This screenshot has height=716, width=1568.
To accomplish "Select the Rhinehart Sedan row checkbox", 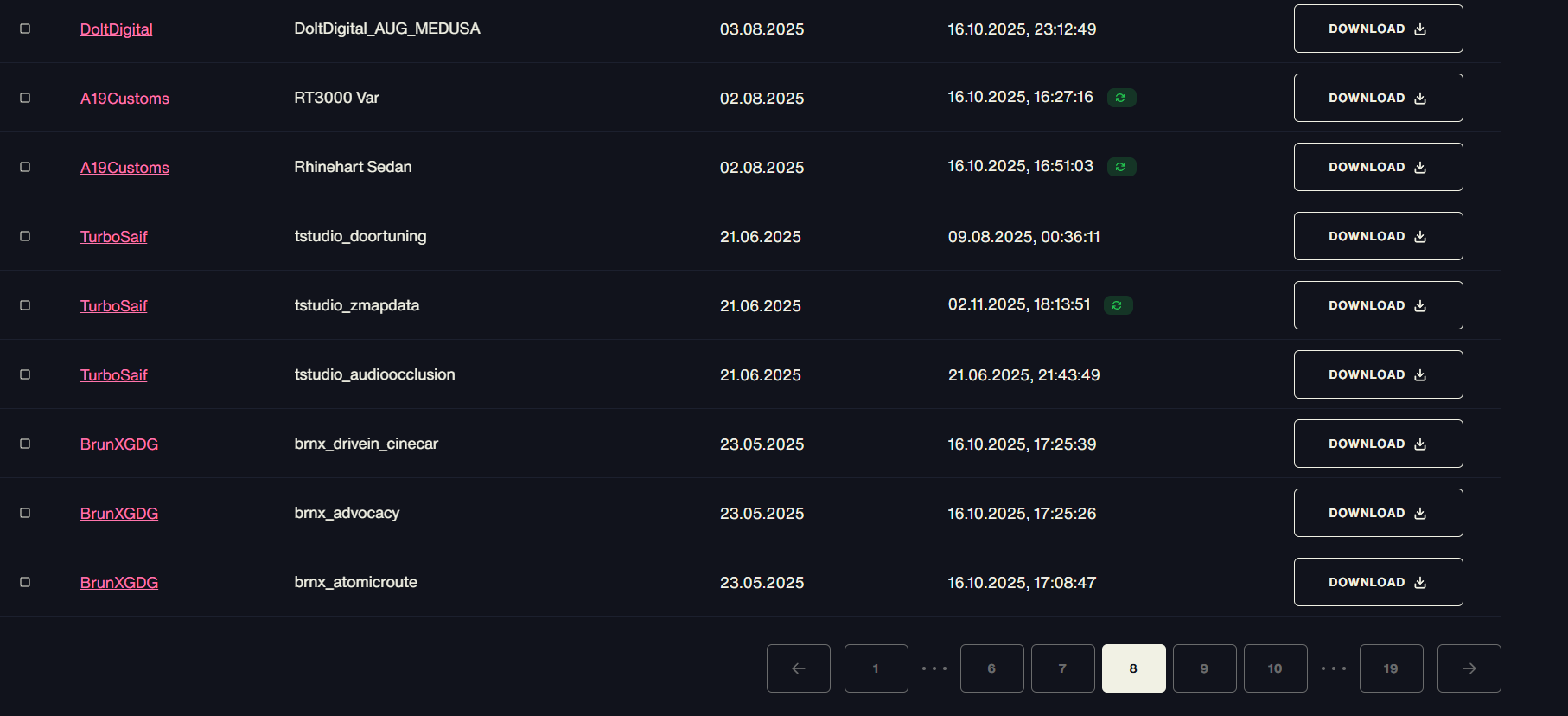I will [25, 167].
